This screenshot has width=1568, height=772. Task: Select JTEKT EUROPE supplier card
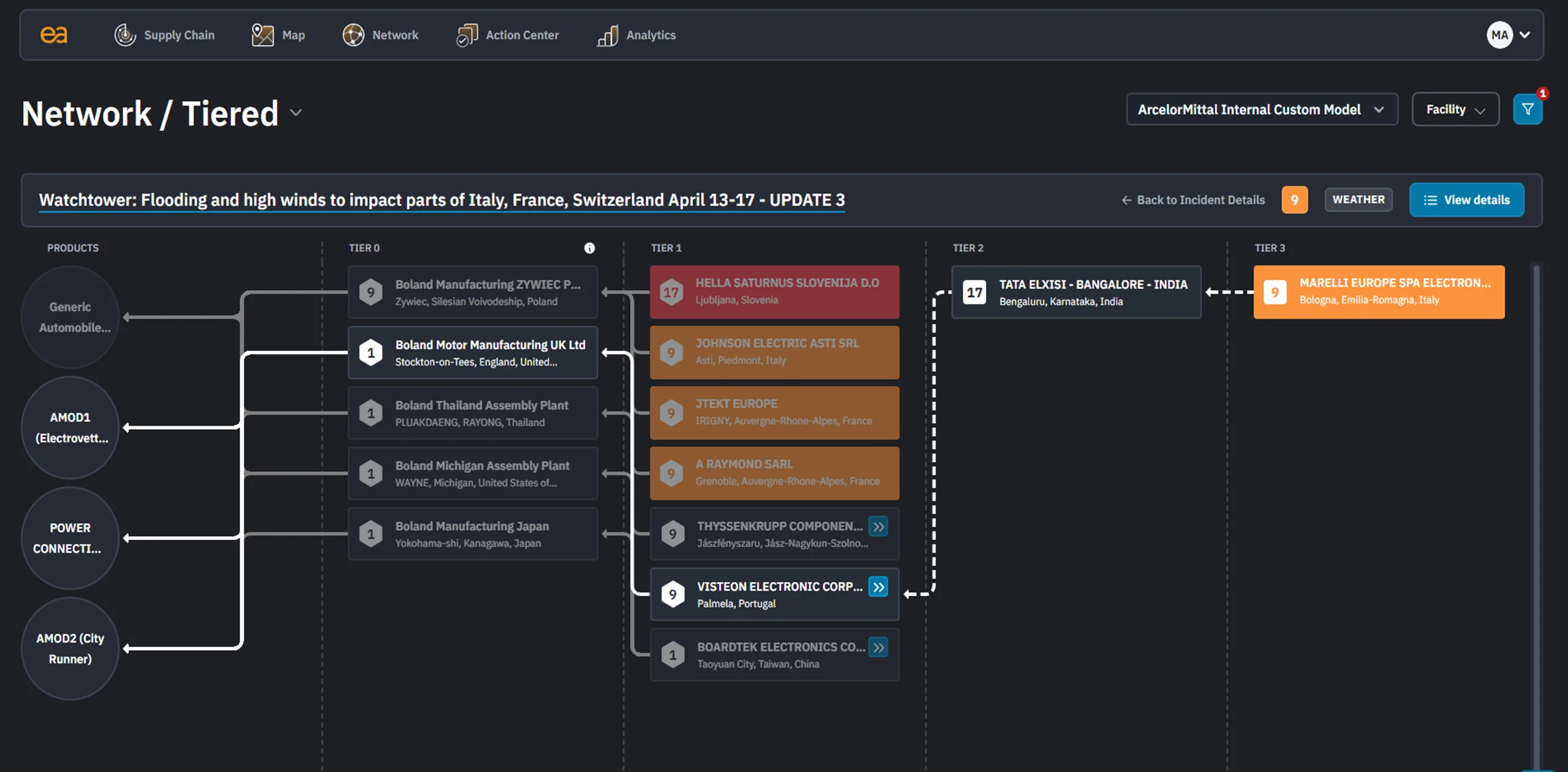[x=775, y=413]
